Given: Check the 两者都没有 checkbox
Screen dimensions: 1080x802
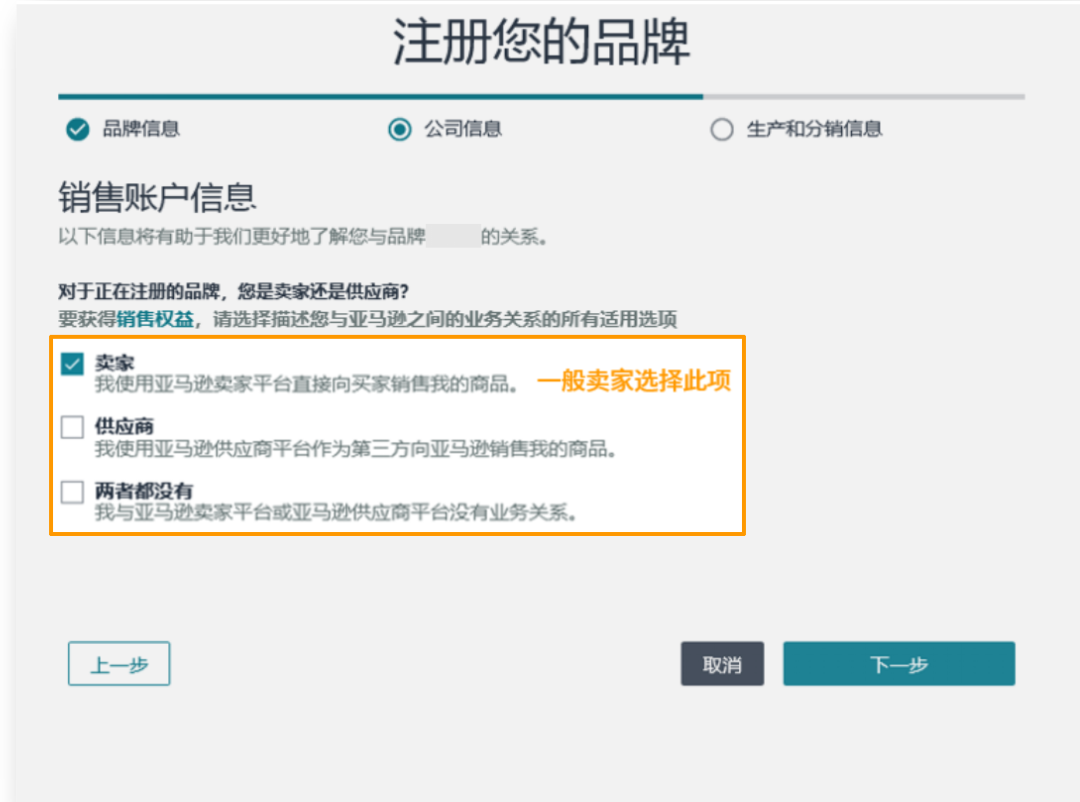Looking at the screenshot, I should (x=70, y=490).
